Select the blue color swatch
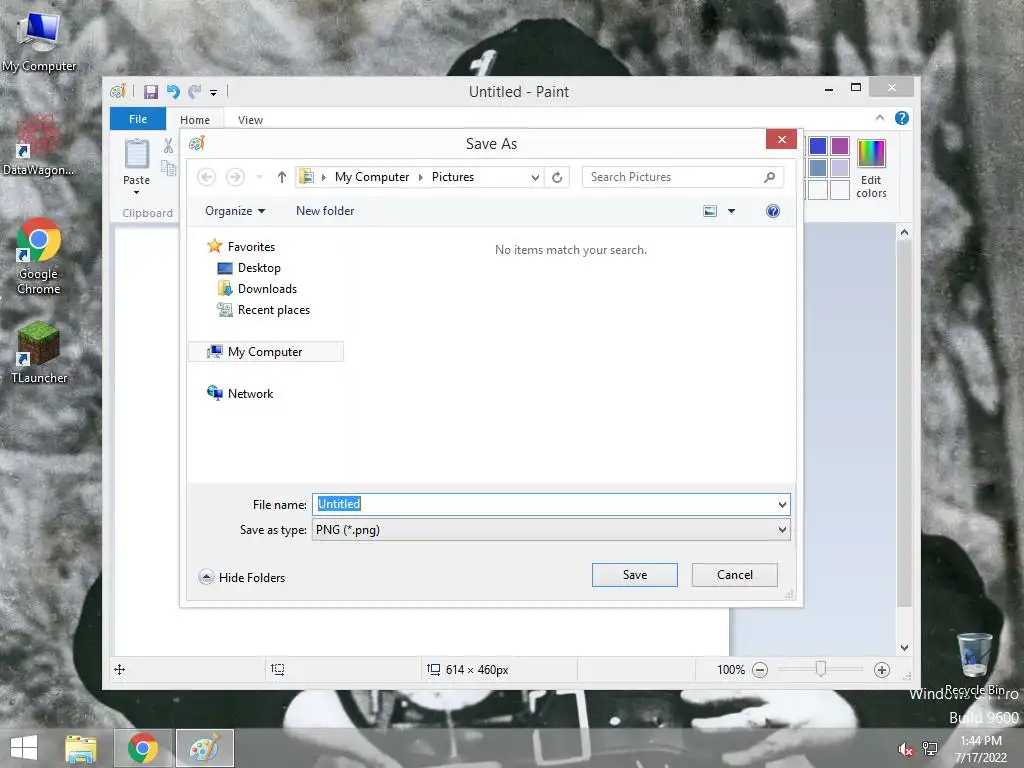The width and height of the screenshot is (1024, 768). (x=818, y=146)
